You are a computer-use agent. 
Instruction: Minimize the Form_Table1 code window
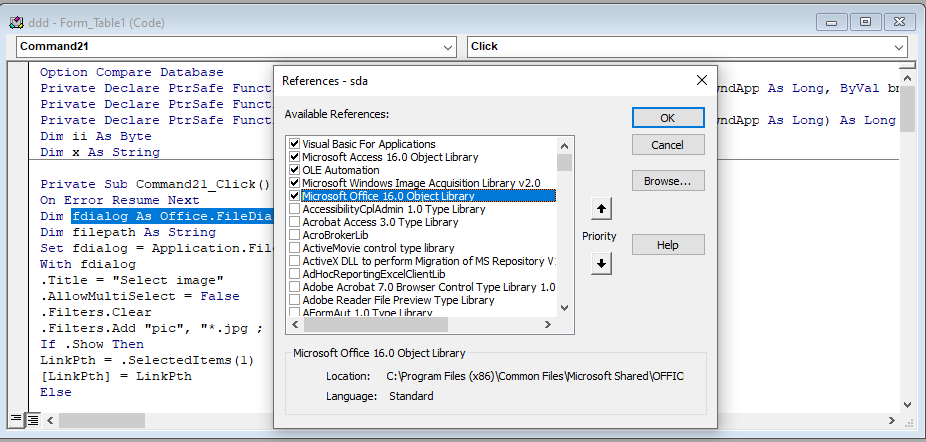[832, 22]
